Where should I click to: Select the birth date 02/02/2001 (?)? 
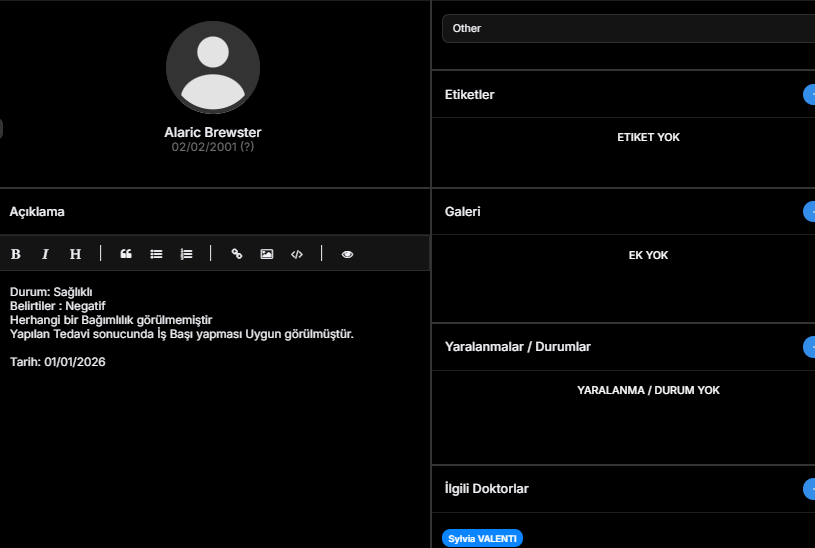213,147
